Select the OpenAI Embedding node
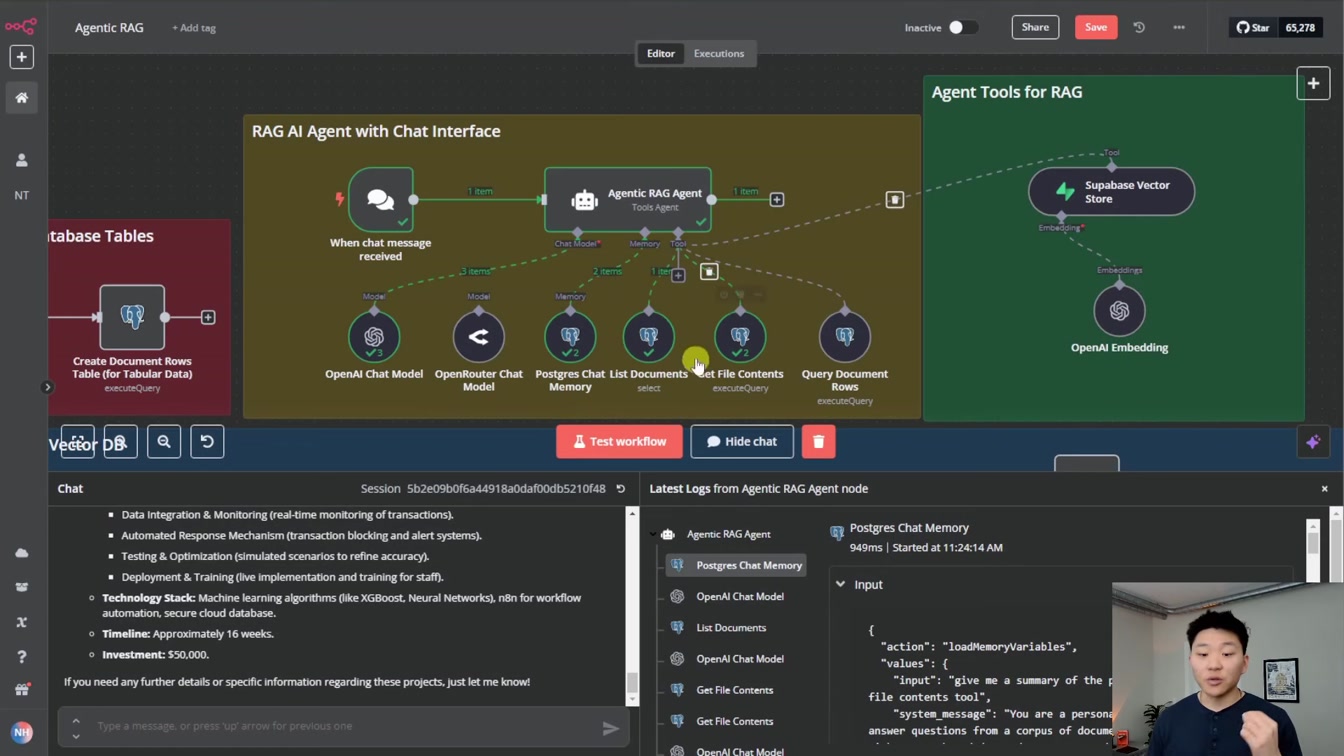 1119,311
